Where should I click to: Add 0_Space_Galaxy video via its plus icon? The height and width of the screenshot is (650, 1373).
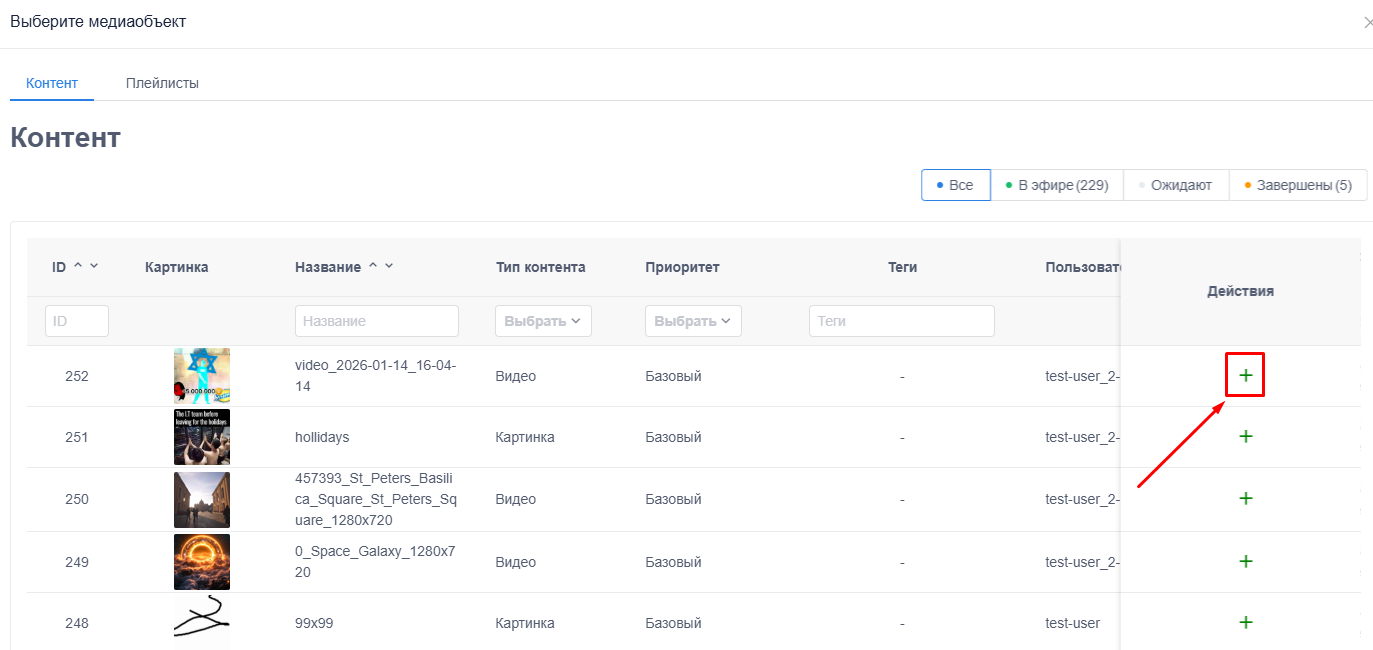click(1246, 561)
